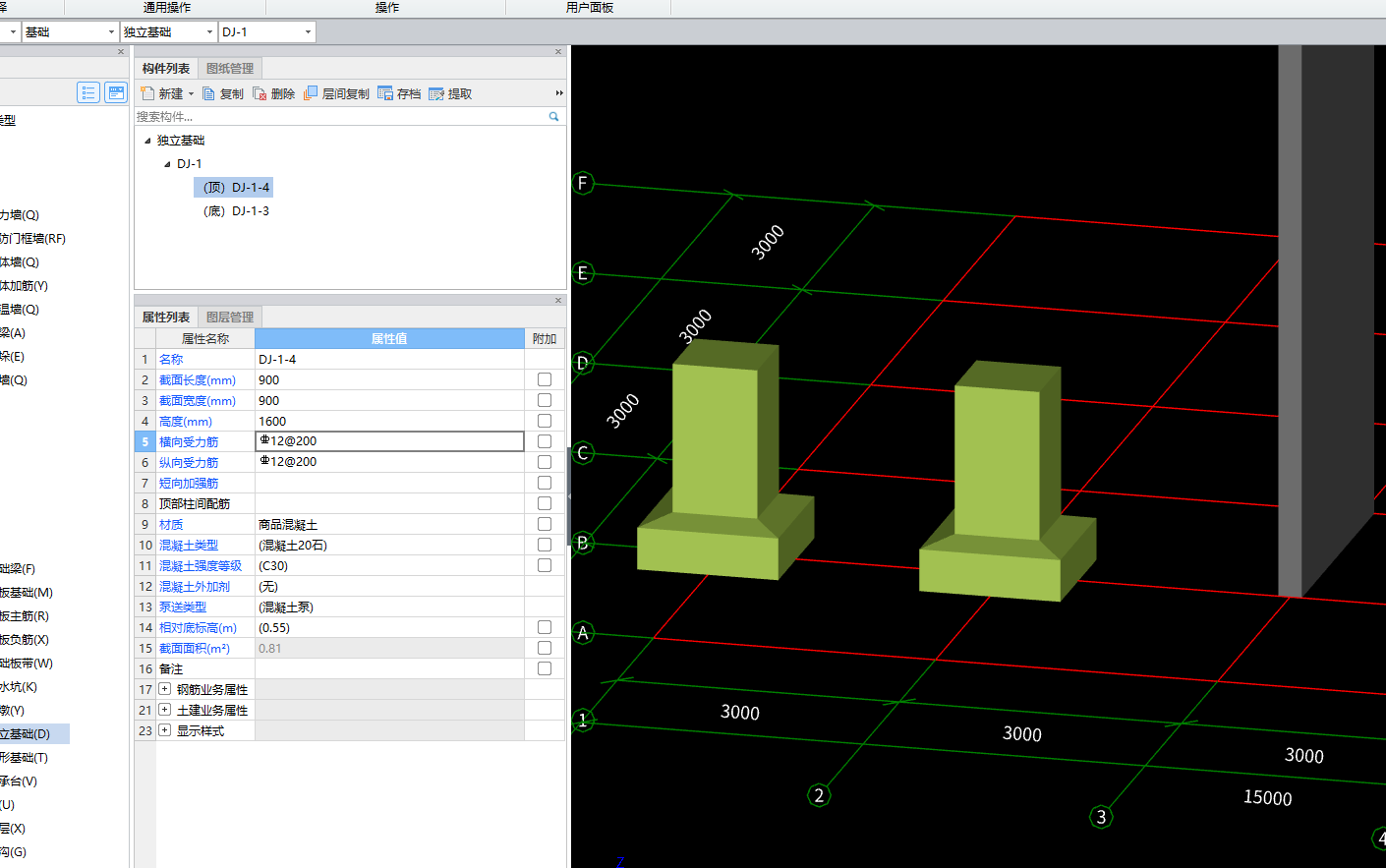The width and height of the screenshot is (1386, 868).
Task: Expand 钢筋业务属性 property group
Action: pos(165,689)
